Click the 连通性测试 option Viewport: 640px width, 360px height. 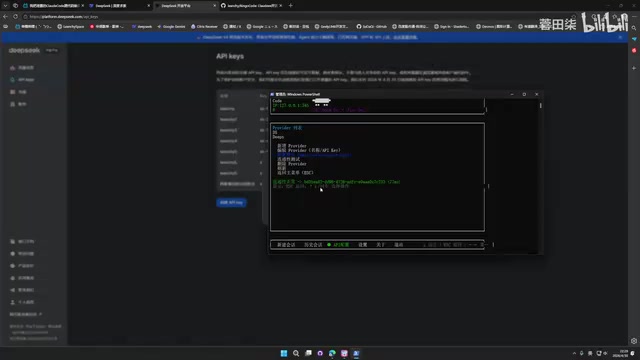pos(289,159)
